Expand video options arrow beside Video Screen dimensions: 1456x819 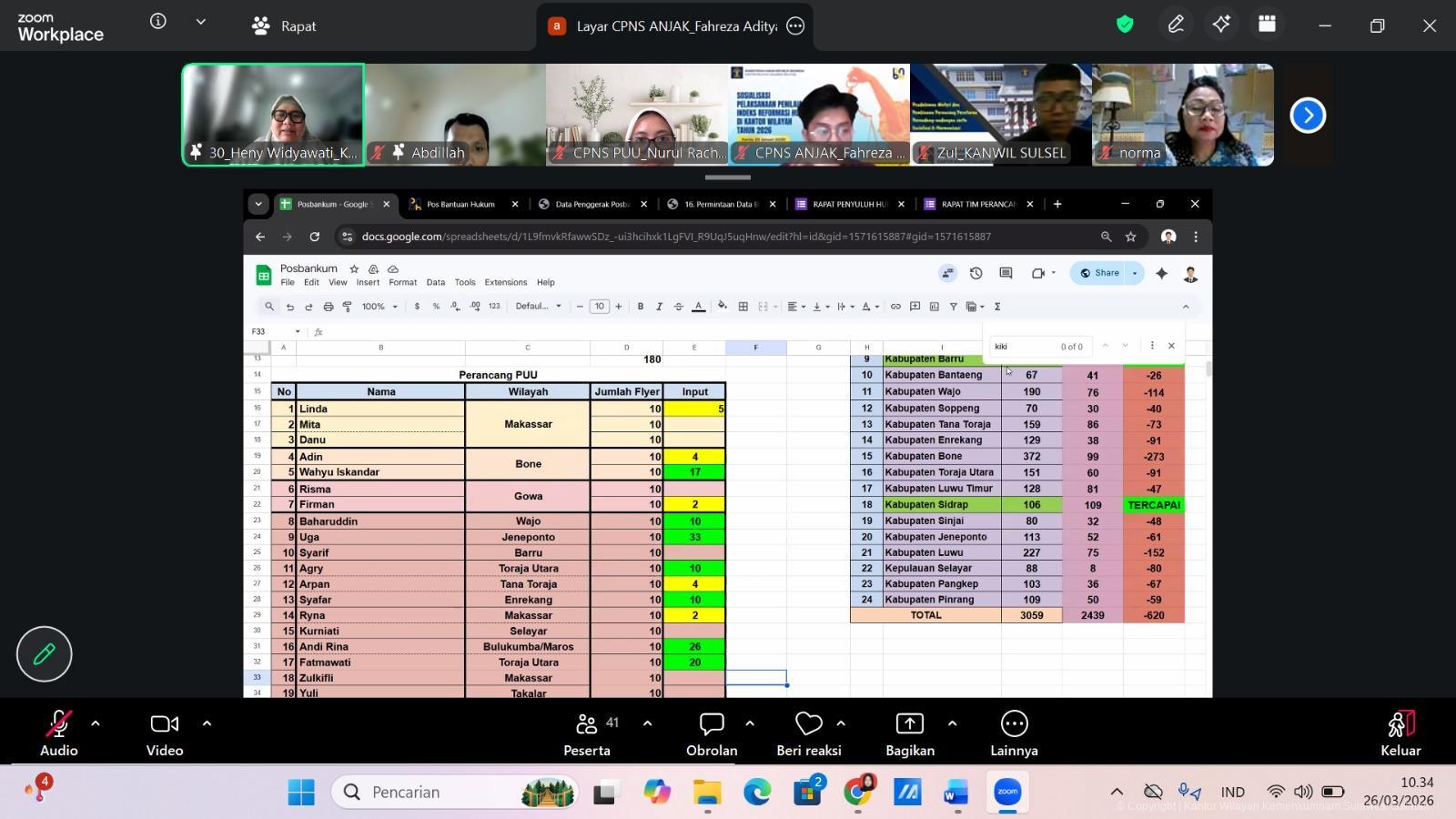(x=207, y=724)
